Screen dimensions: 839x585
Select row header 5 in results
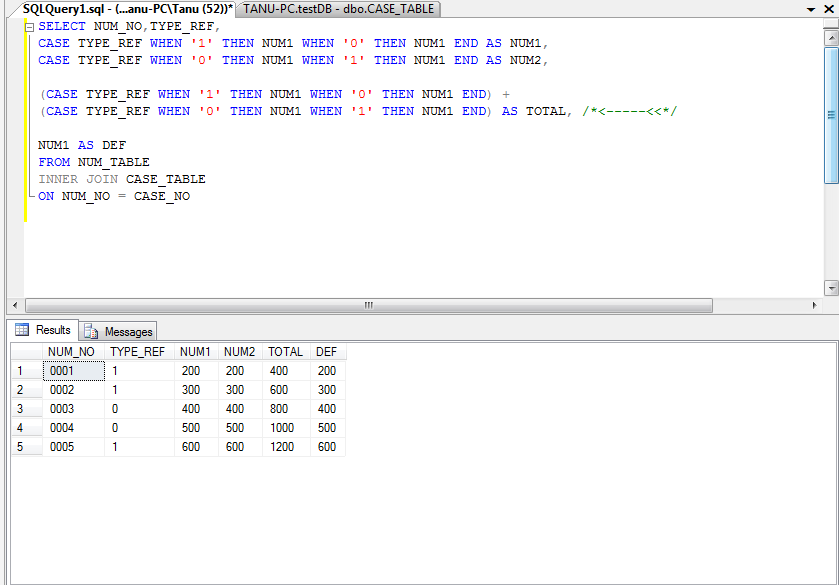pyautogui.click(x=27, y=447)
